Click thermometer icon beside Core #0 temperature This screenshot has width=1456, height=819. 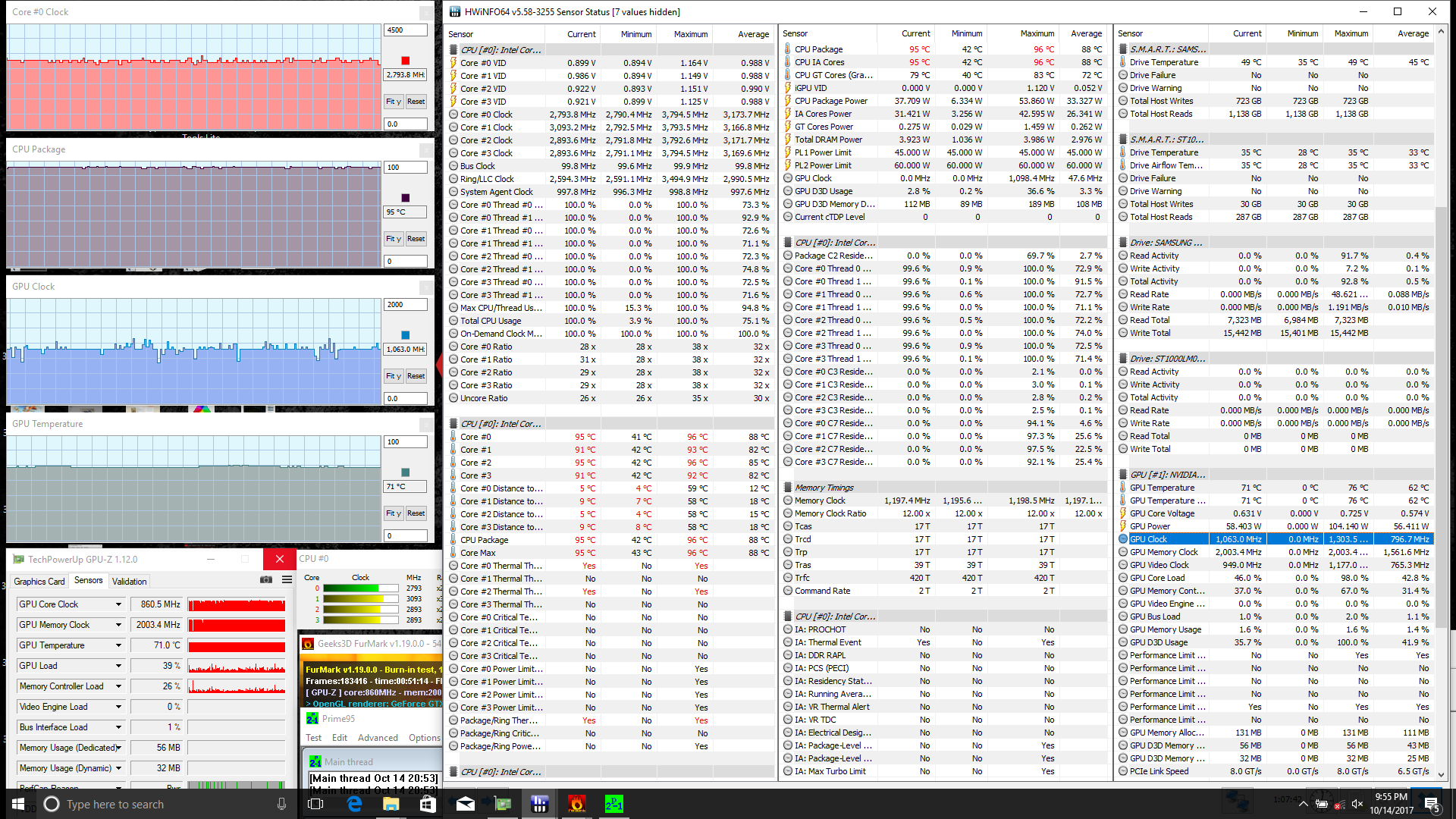click(x=453, y=437)
